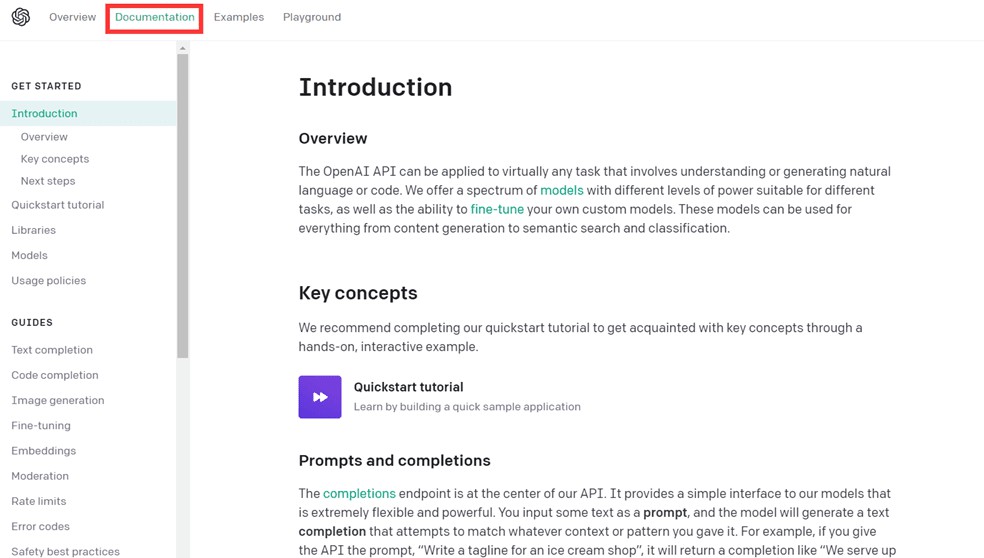Jump to Next steps in sidebar
Screen dimensions: 984x558
point(48,181)
